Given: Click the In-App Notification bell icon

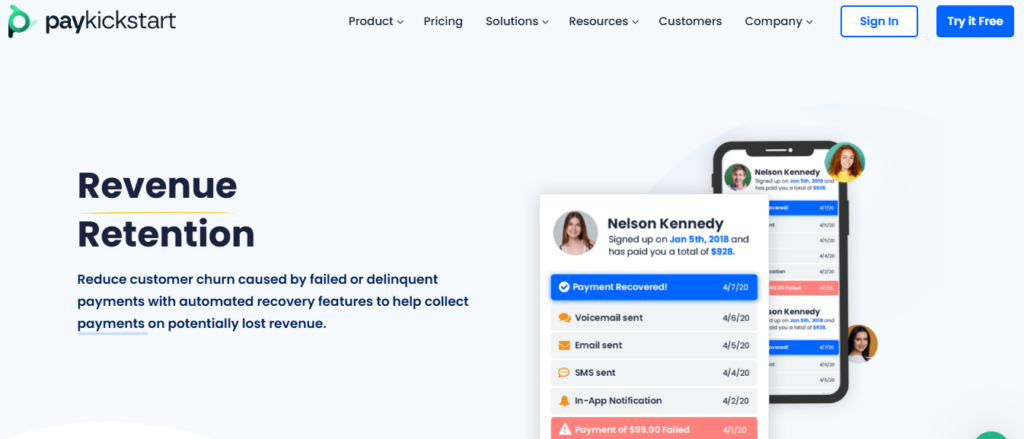Looking at the screenshot, I should tap(565, 401).
